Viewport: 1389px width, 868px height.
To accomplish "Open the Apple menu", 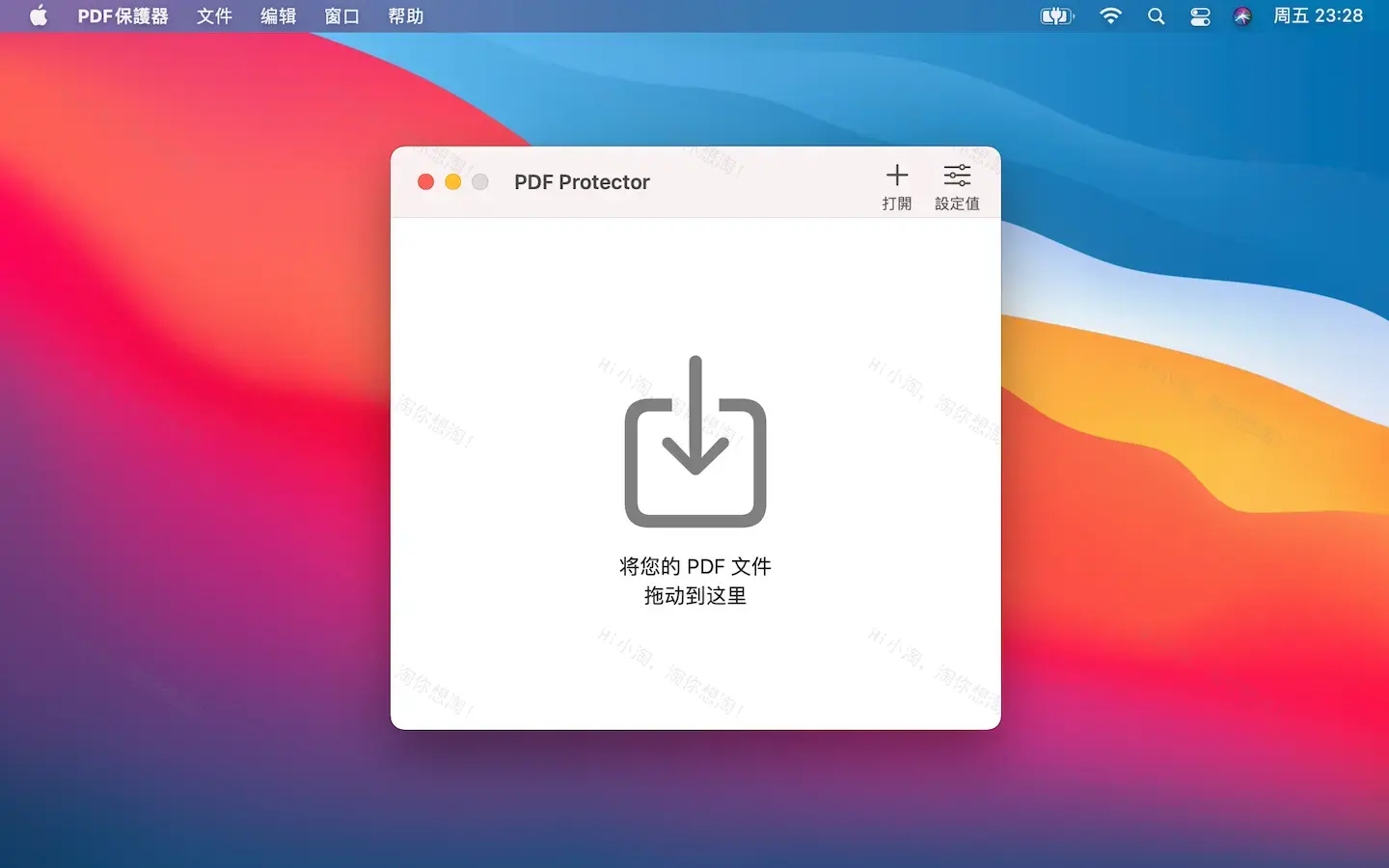I will 39,15.
